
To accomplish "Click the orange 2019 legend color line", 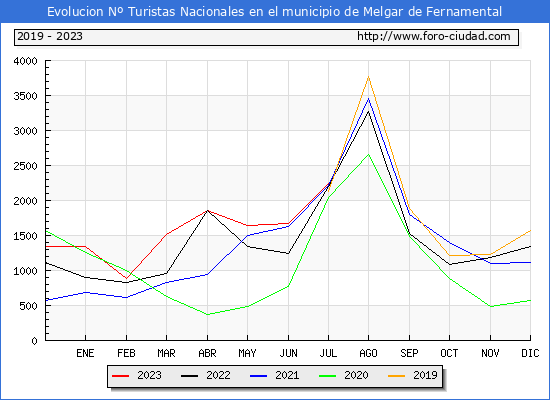I will [396, 376].
